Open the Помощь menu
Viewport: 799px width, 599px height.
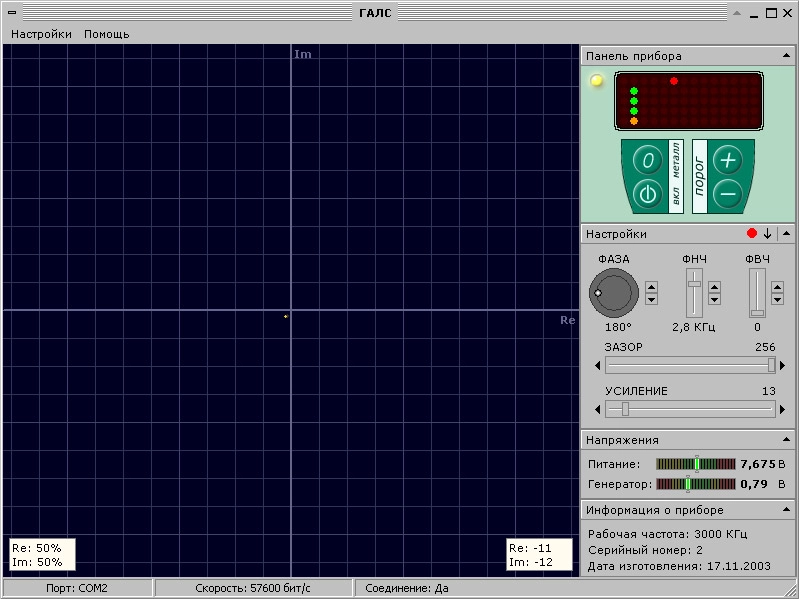click(x=106, y=34)
